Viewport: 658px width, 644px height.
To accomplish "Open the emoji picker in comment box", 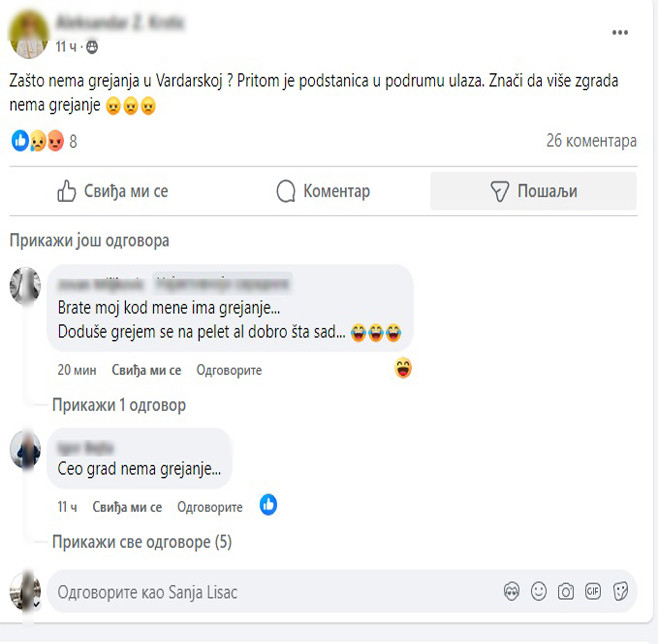I will coord(539,592).
